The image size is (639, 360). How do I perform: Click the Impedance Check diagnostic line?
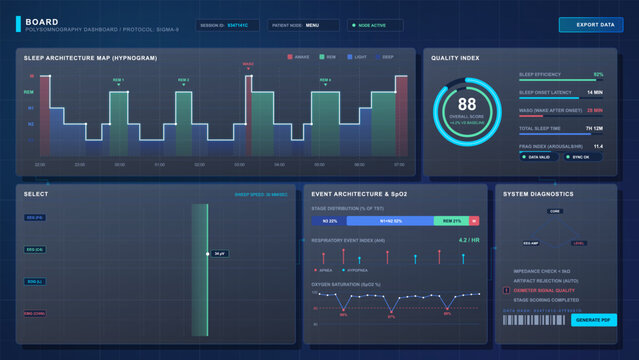542,271
